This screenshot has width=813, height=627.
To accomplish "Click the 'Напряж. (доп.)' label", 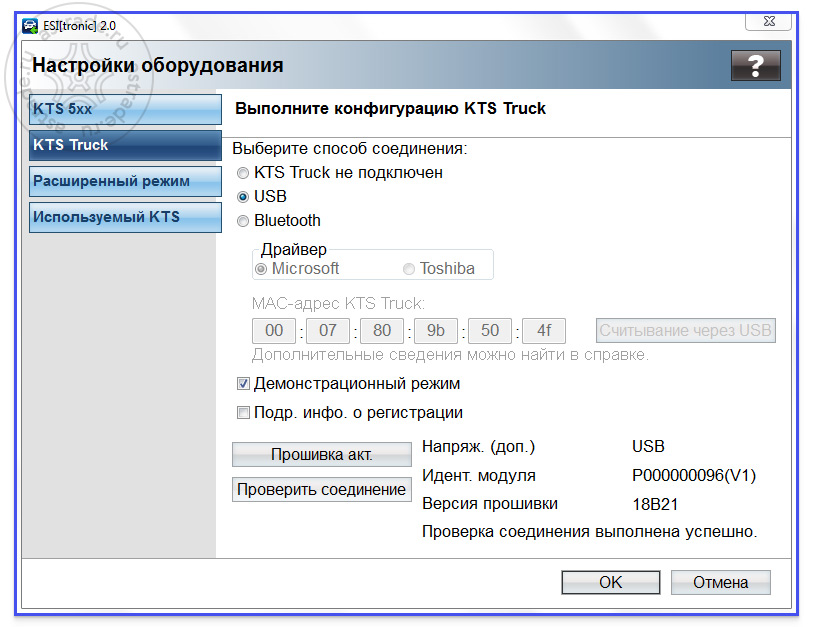I will [x=478, y=447].
